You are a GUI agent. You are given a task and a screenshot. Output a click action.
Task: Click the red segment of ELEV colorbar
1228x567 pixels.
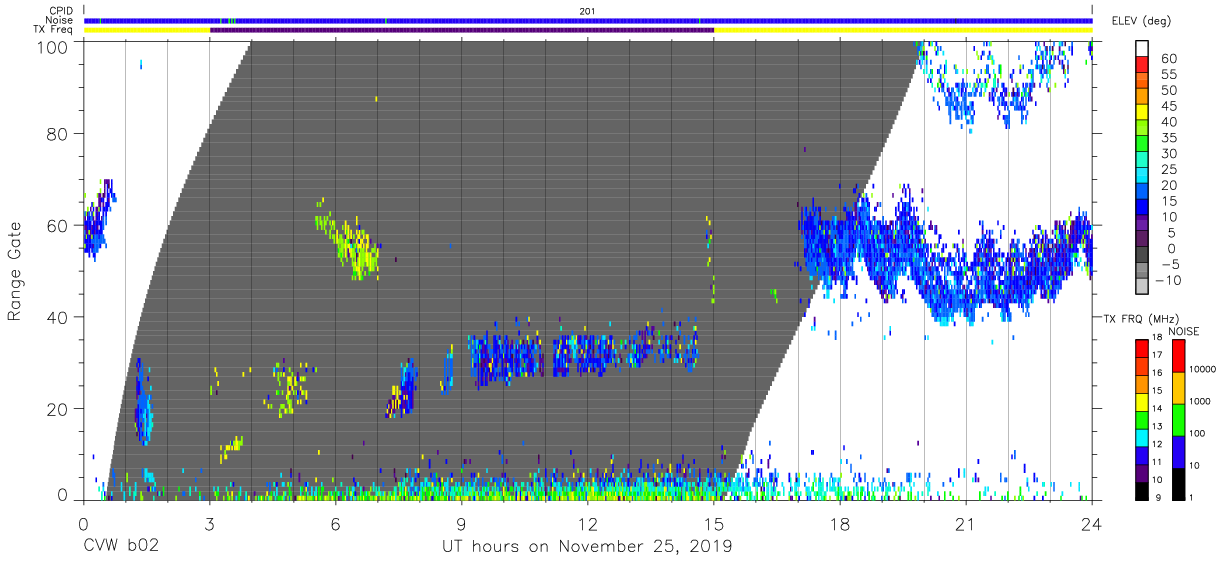tap(1144, 65)
